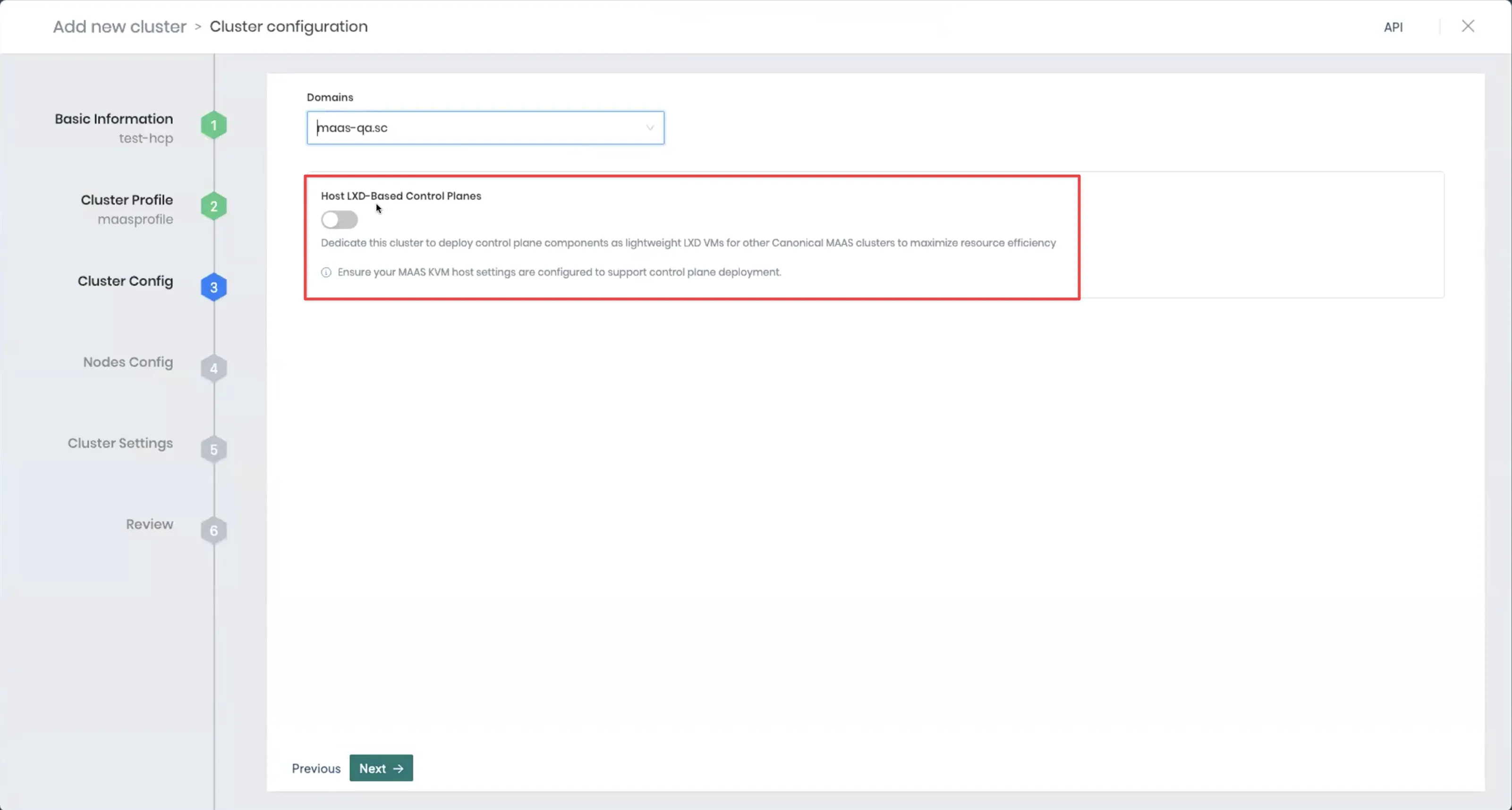1512x810 pixels.
Task: Expand the Domains dropdown arrow
Action: [x=650, y=128]
